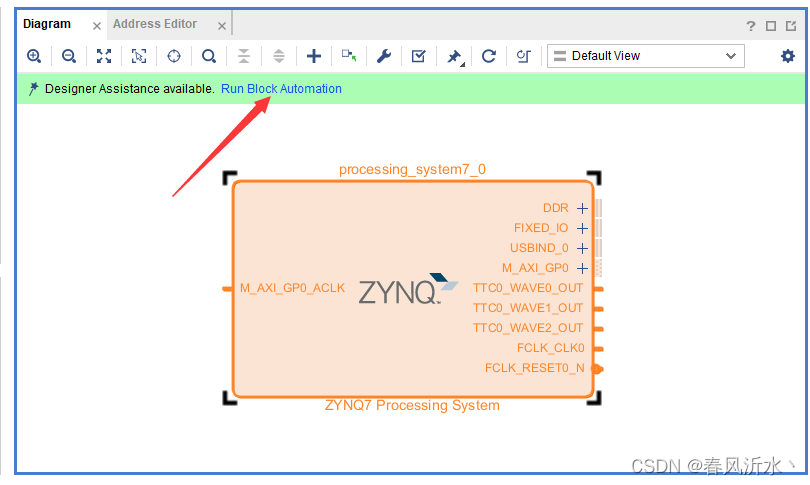This screenshot has height=485, width=810.
Task: Click the Zoom In magnifier icon
Action: (34, 56)
